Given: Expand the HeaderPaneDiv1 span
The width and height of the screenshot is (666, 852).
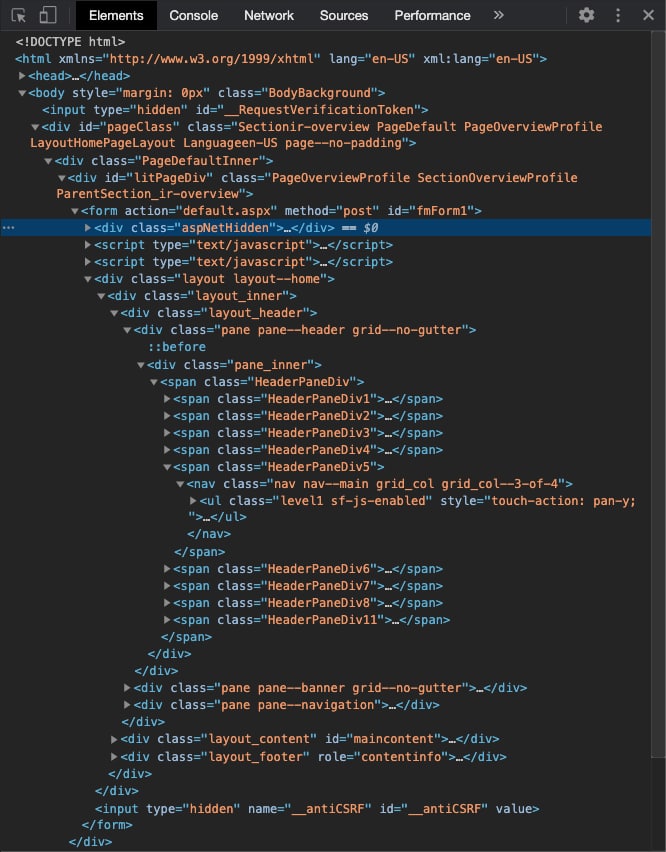Looking at the screenshot, I should tap(167, 399).
